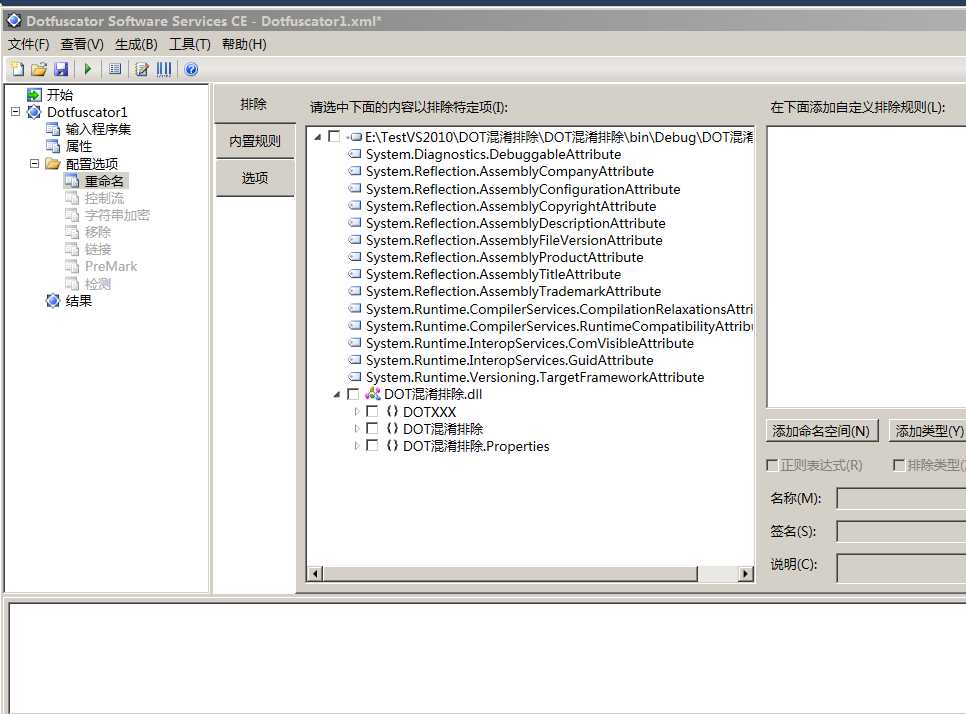
Task: Click the 配置选项 folder icon
Action: pyautogui.click(x=53, y=163)
